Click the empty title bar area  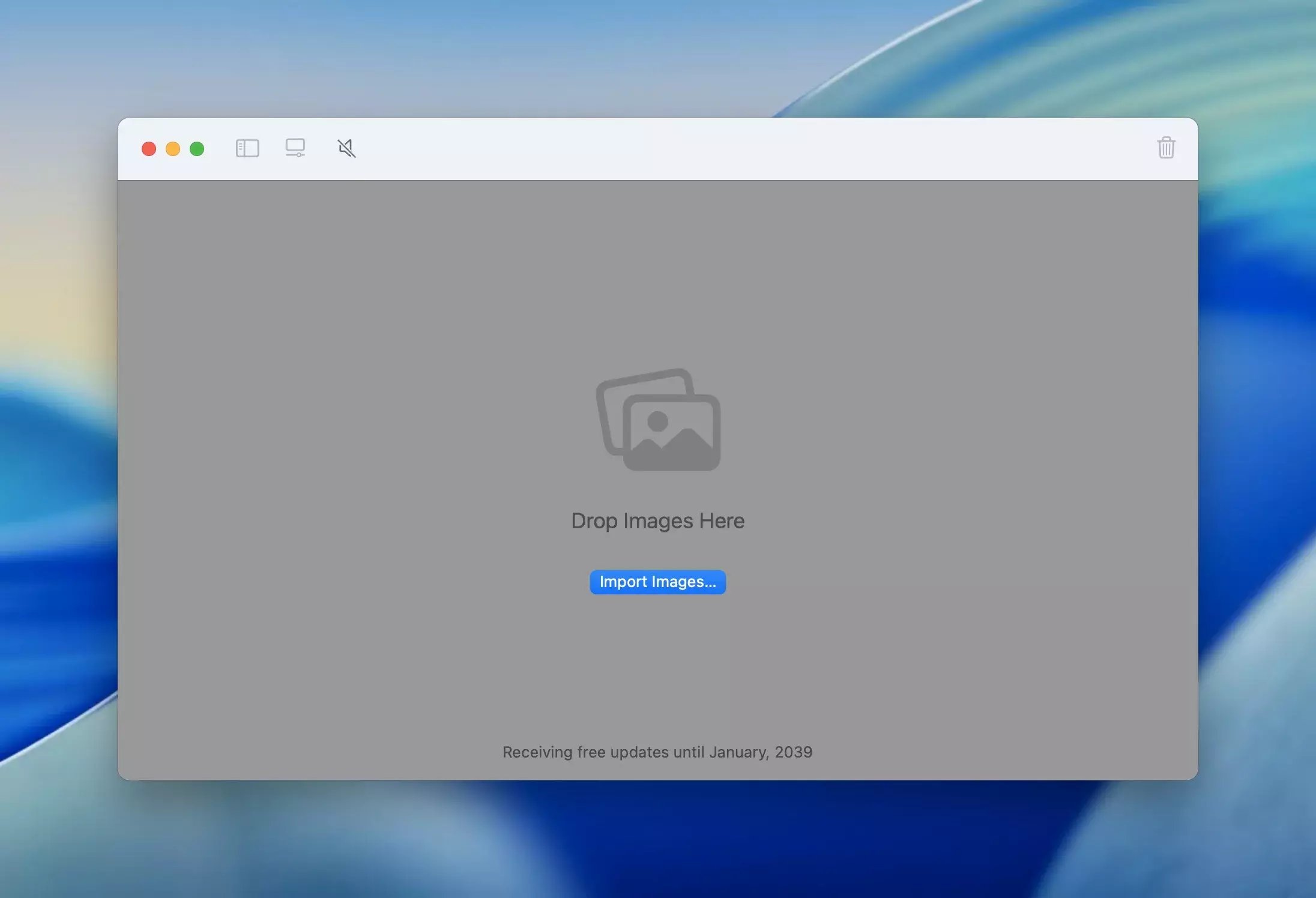click(x=720, y=148)
